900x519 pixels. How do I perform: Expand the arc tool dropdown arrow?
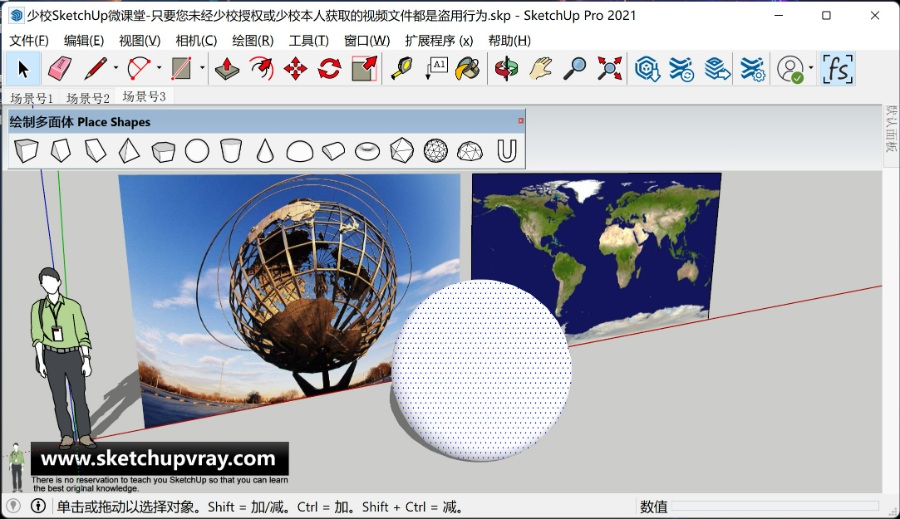(159, 68)
